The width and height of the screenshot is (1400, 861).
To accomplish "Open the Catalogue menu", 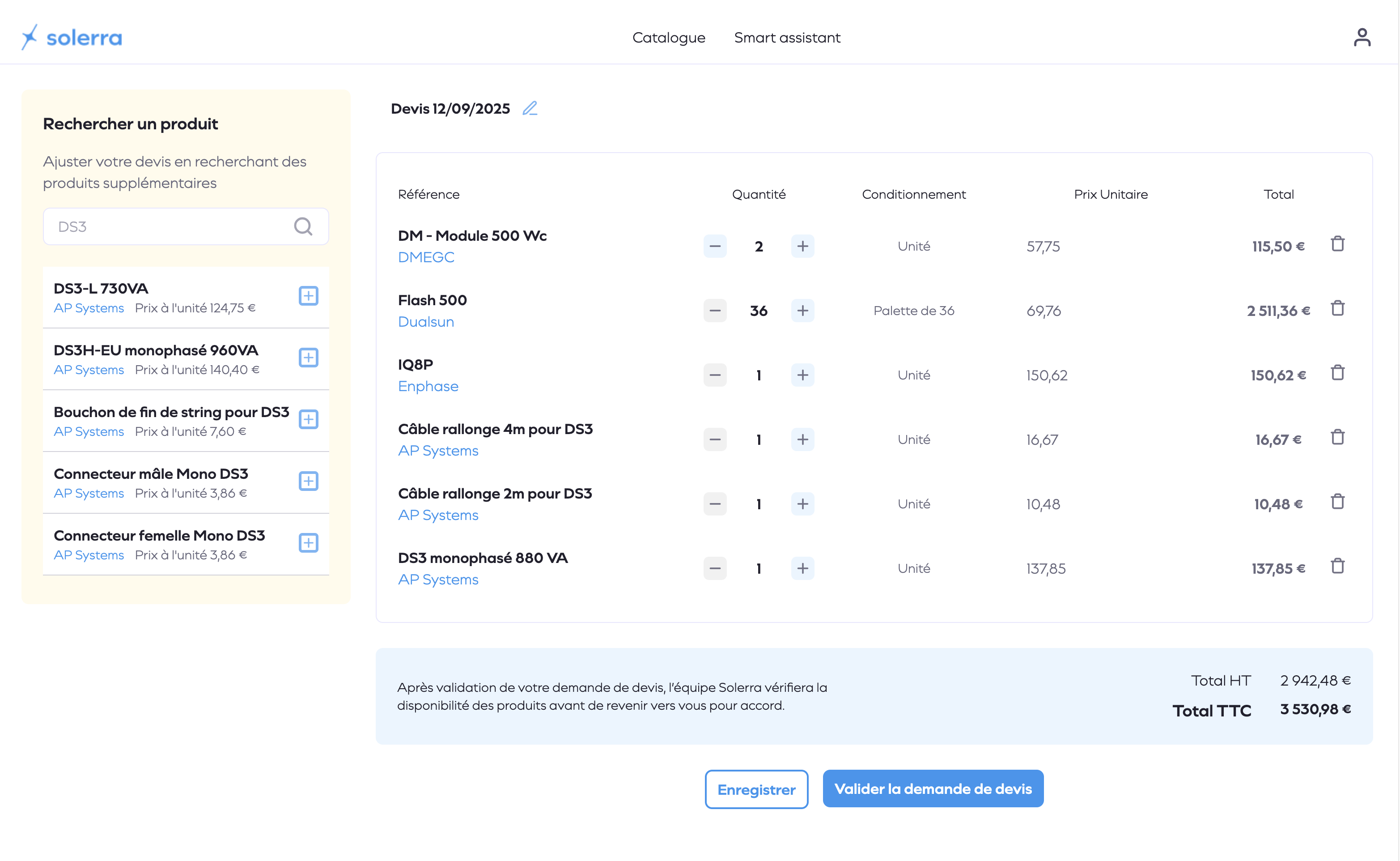I will tap(669, 38).
